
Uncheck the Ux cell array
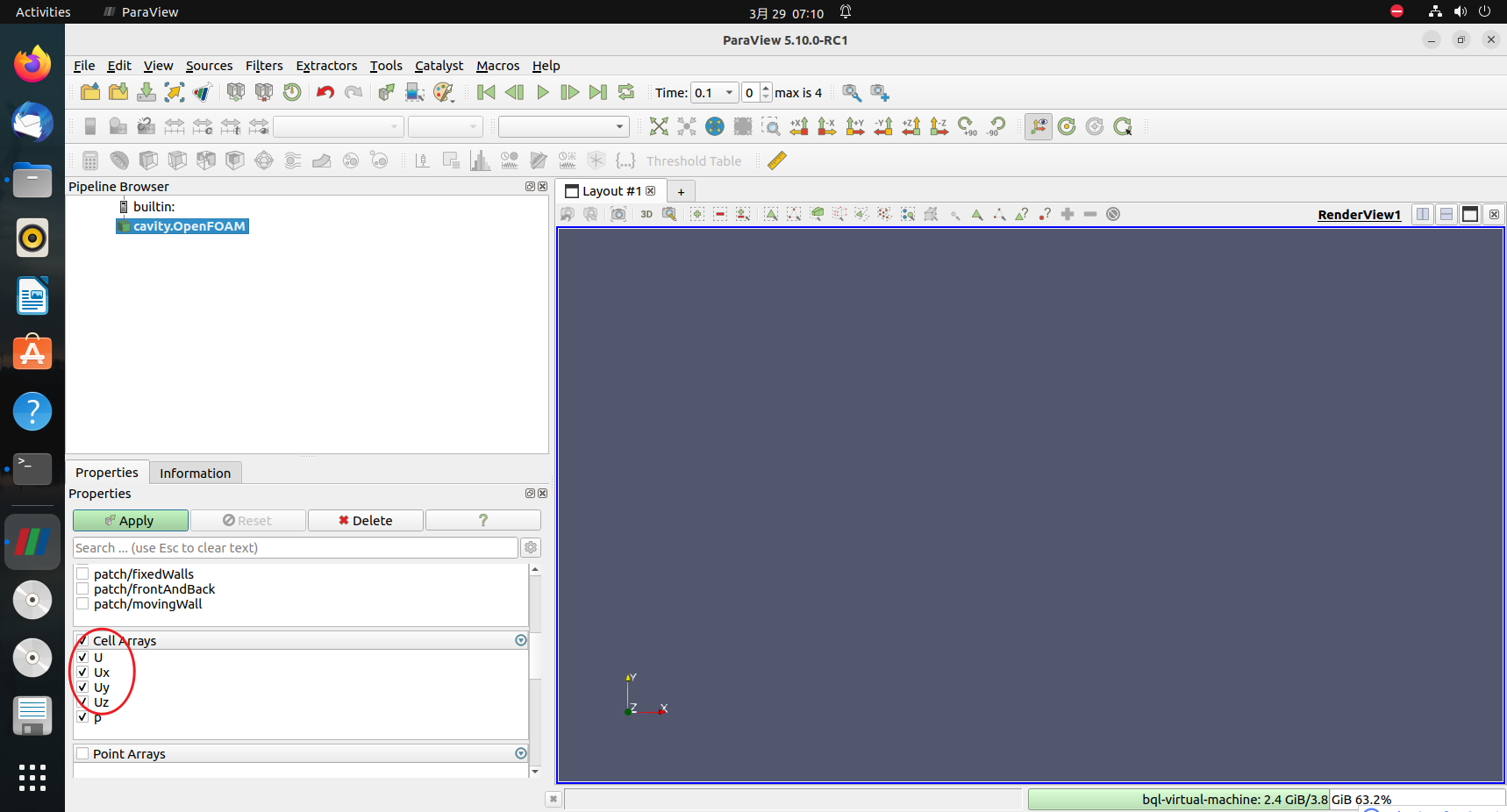[82, 673]
